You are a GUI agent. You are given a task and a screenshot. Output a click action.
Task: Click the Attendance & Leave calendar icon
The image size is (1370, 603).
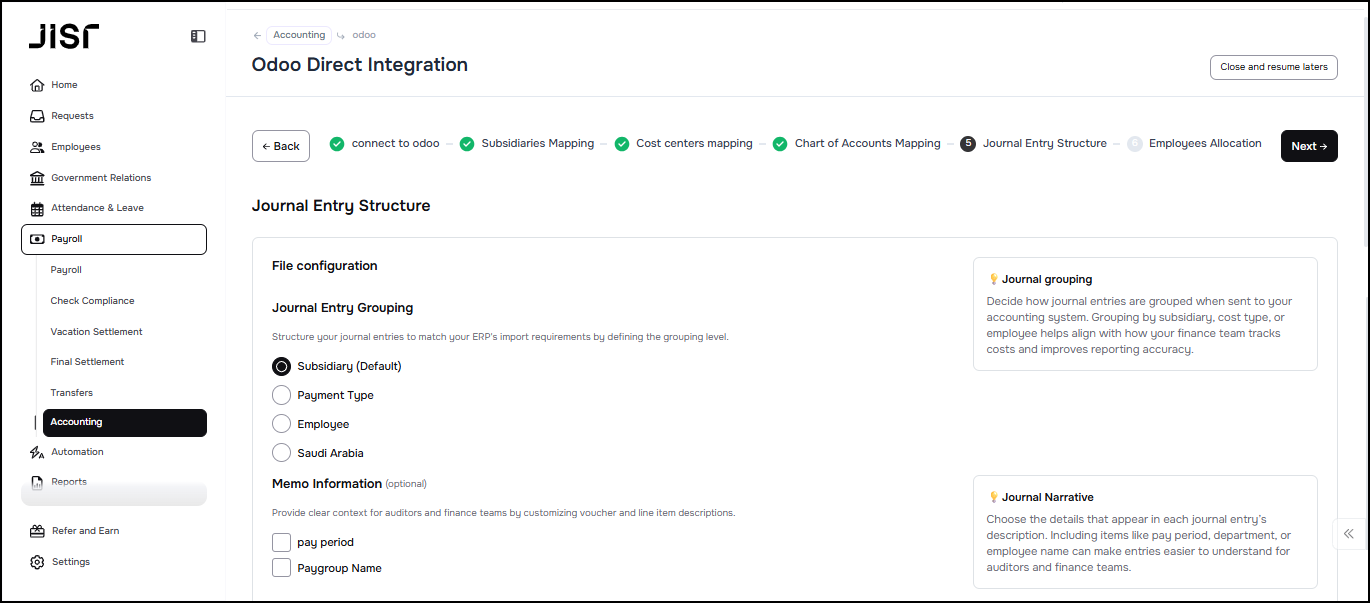37,208
